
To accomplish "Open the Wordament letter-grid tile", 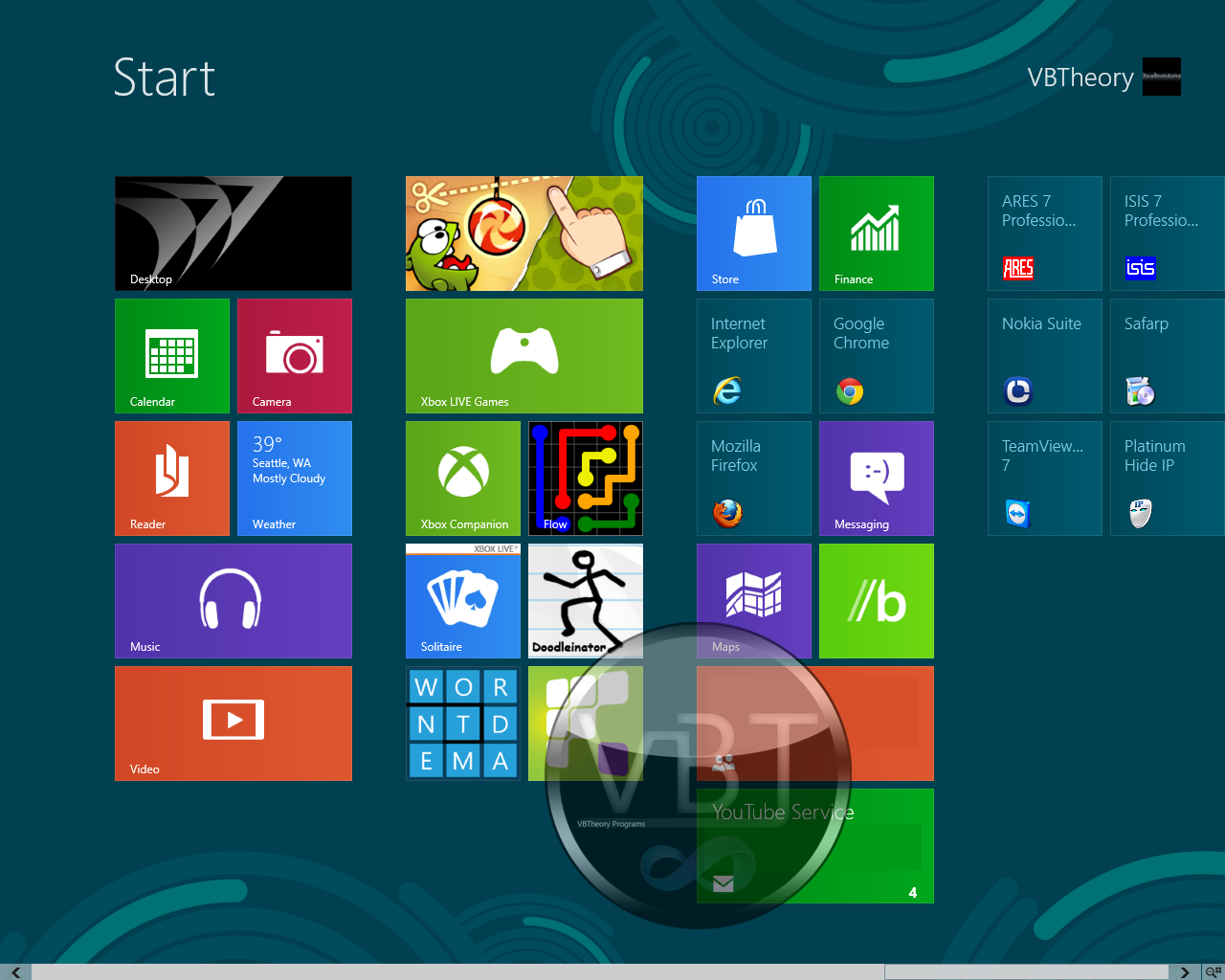I will coord(463,724).
